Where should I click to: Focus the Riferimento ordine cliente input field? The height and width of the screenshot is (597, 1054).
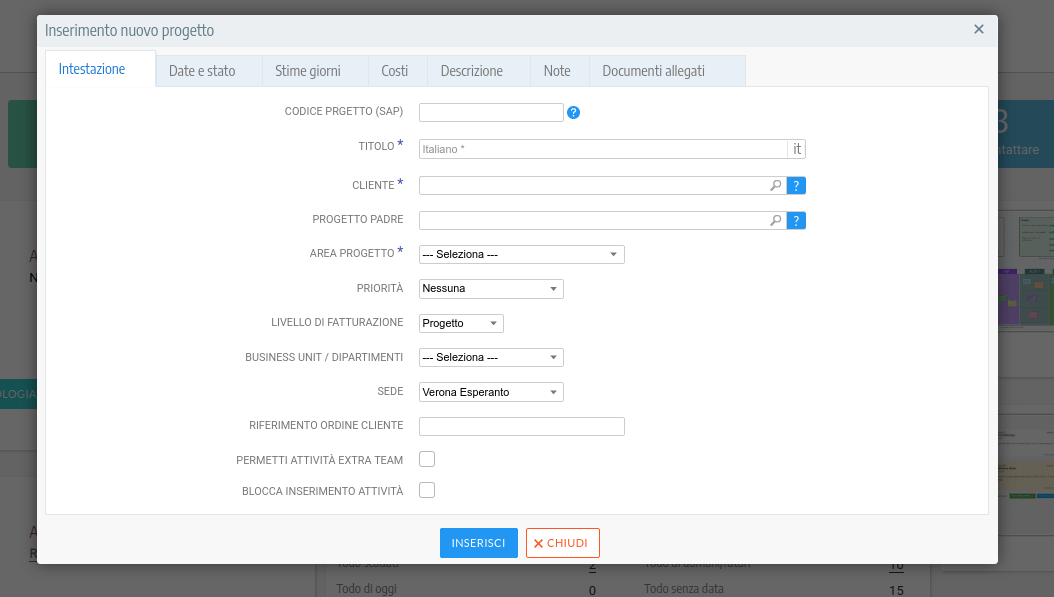click(x=521, y=427)
